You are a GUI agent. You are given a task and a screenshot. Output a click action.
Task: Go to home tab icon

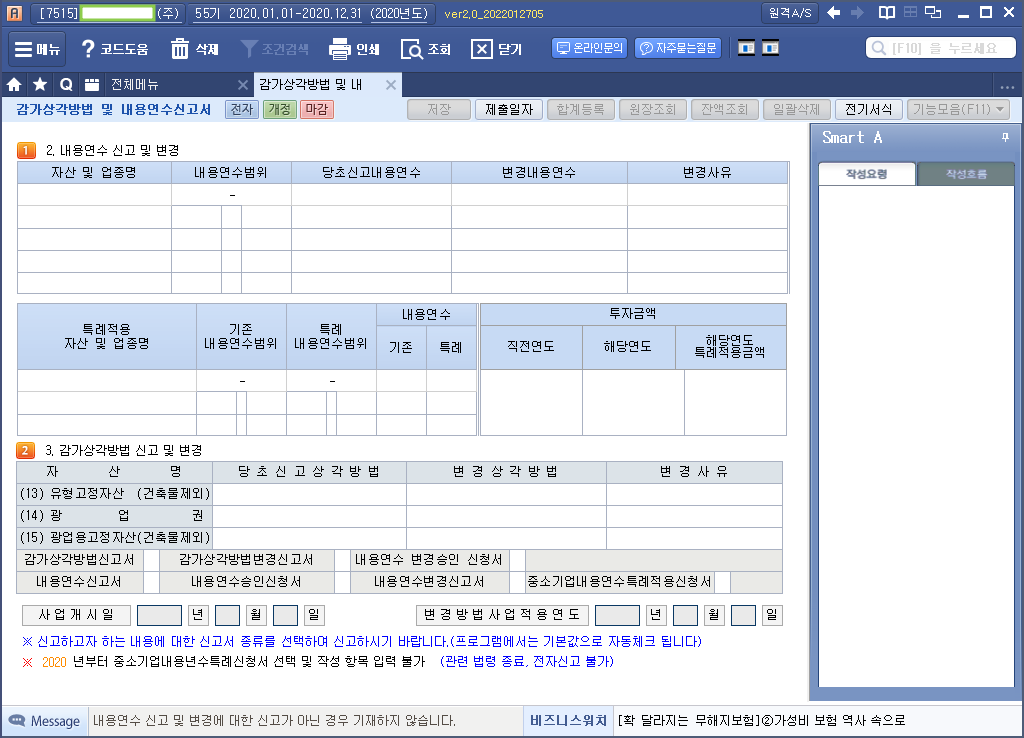pos(14,84)
